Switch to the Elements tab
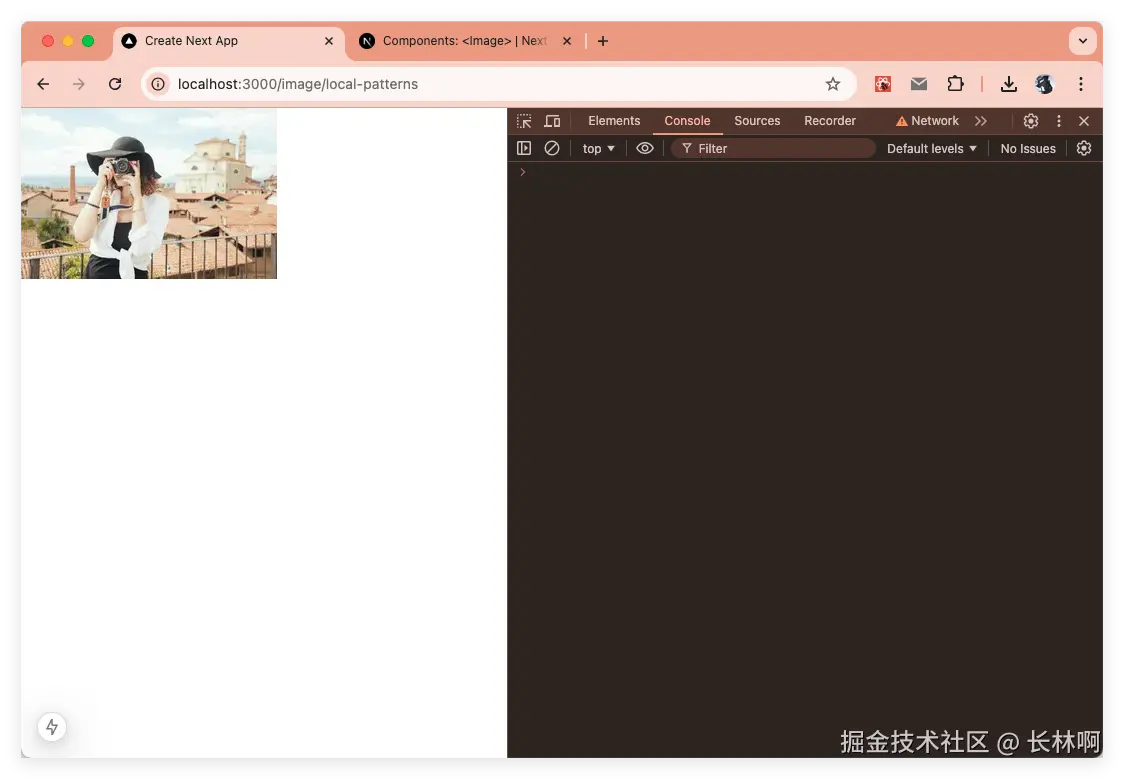 tap(614, 121)
